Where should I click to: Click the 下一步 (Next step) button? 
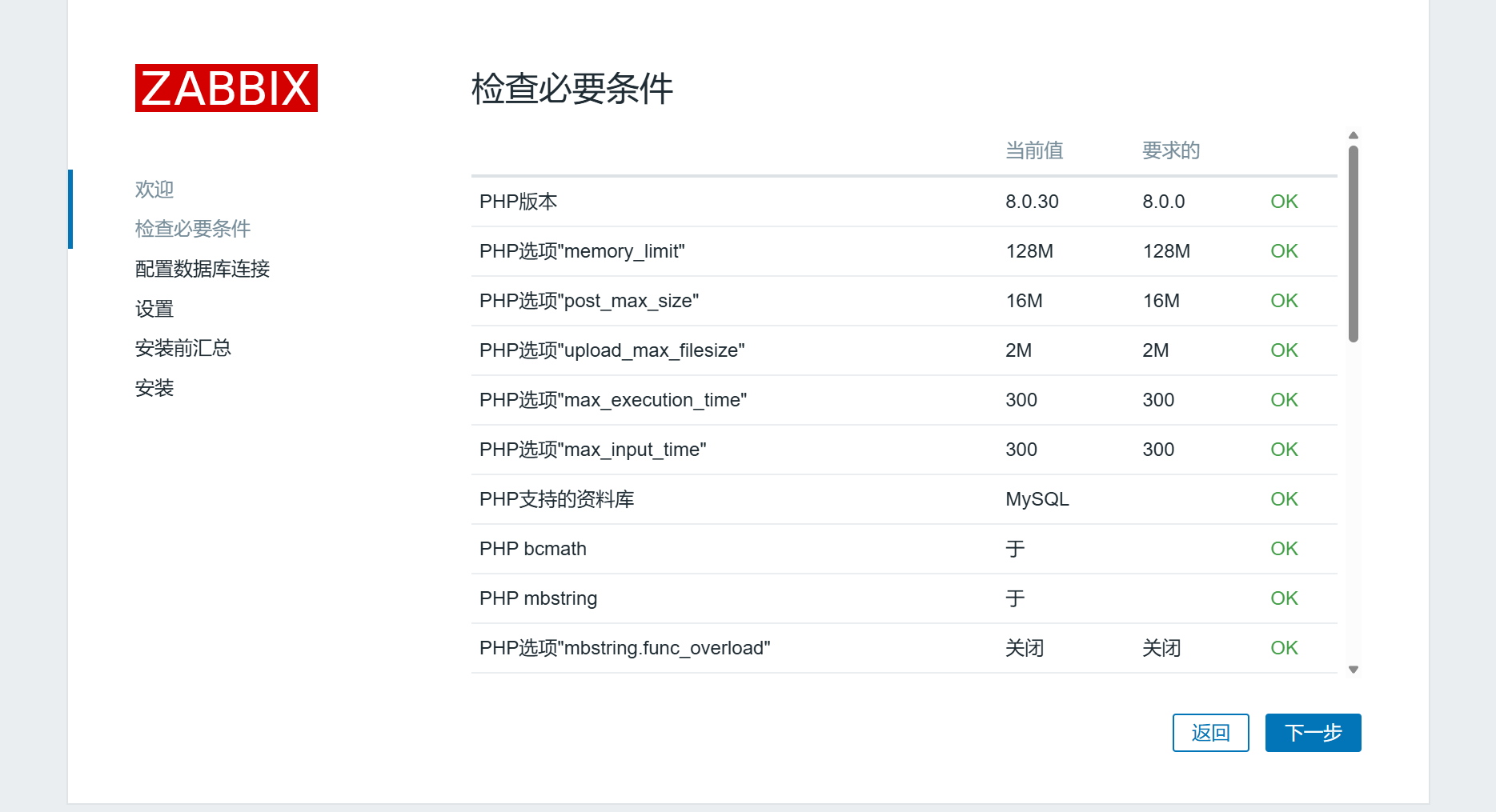pyautogui.click(x=1312, y=733)
